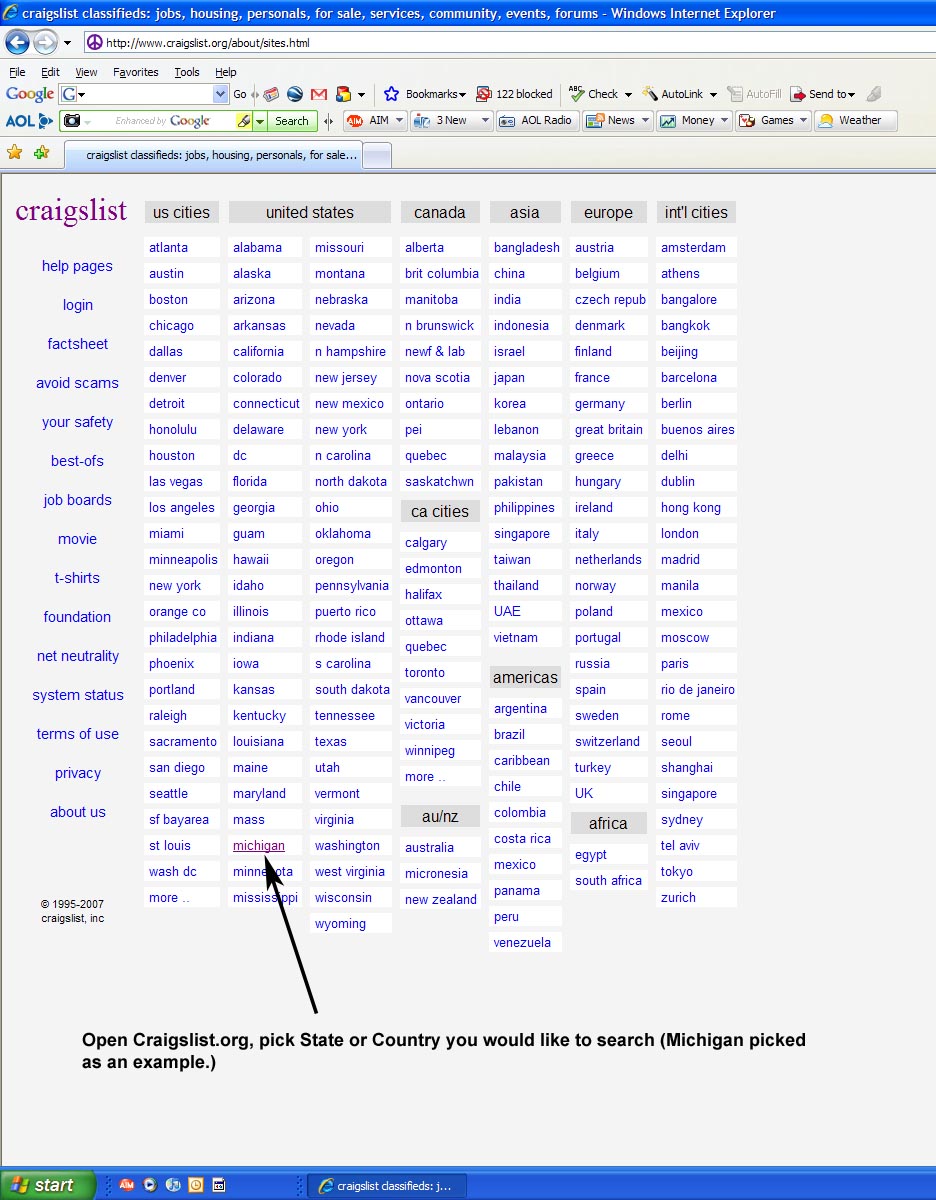
Task: Click the address bar URL field
Action: coord(510,43)
